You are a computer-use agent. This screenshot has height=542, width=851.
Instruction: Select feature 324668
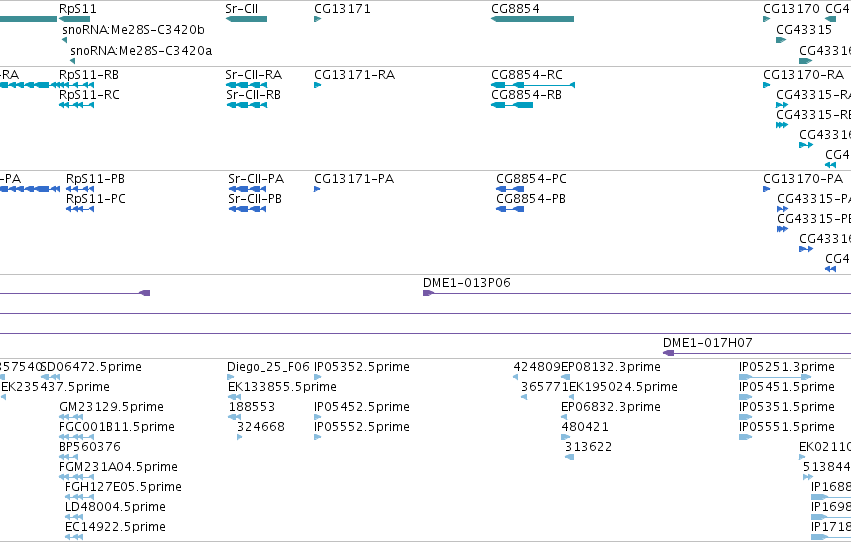[261, 427]
